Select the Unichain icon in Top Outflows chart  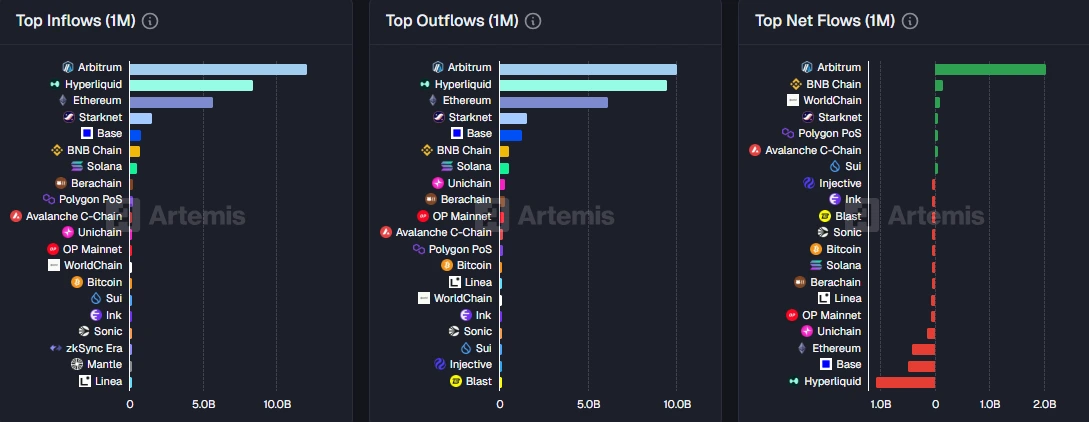pos(438,183)
